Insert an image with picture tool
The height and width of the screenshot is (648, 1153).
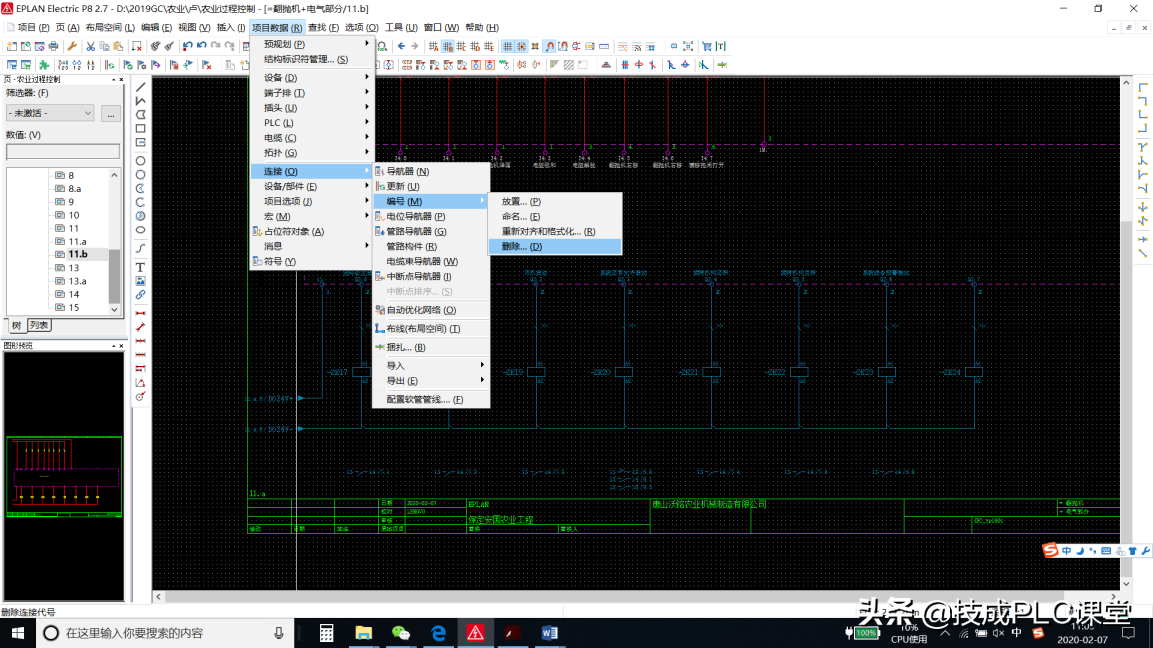tap(140, 281)
